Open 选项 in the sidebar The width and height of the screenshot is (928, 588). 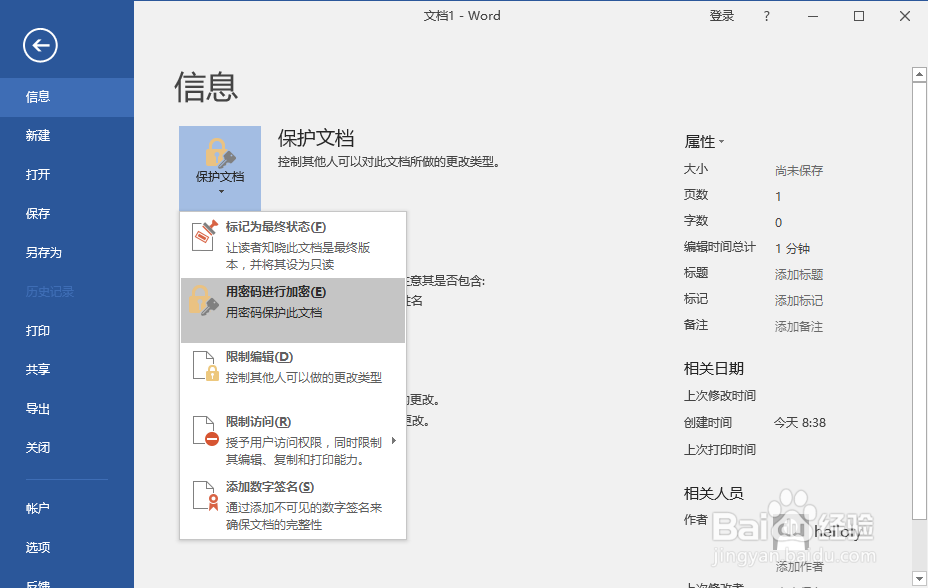pos(67,548)
